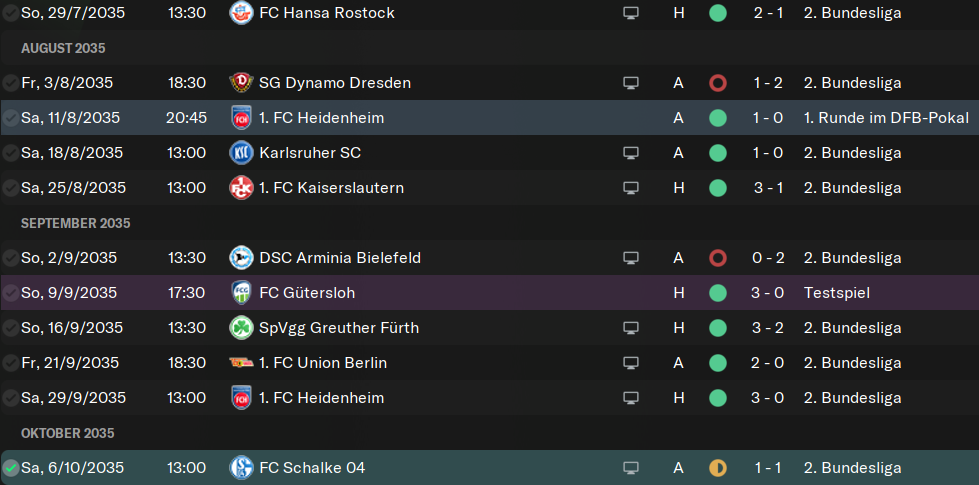Click the DSC Arminia Bielefeld badge

[x=241, y=257]
